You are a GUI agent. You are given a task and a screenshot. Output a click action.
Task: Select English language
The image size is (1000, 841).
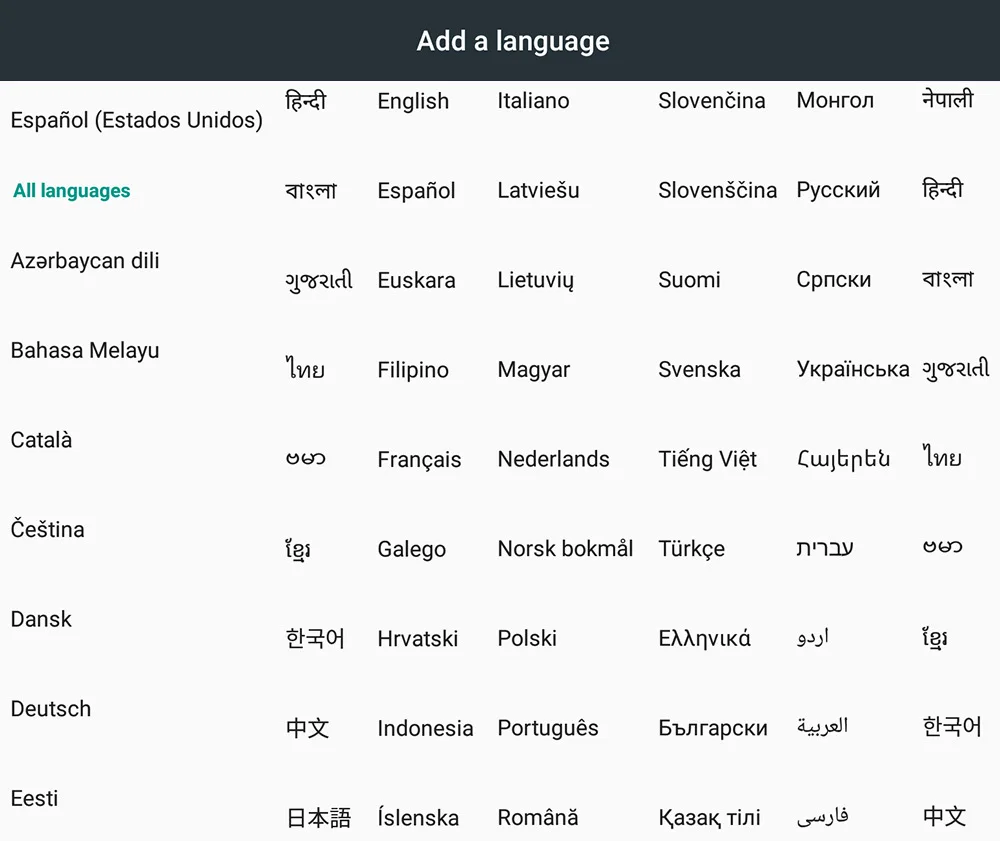[x=413, y=101]
